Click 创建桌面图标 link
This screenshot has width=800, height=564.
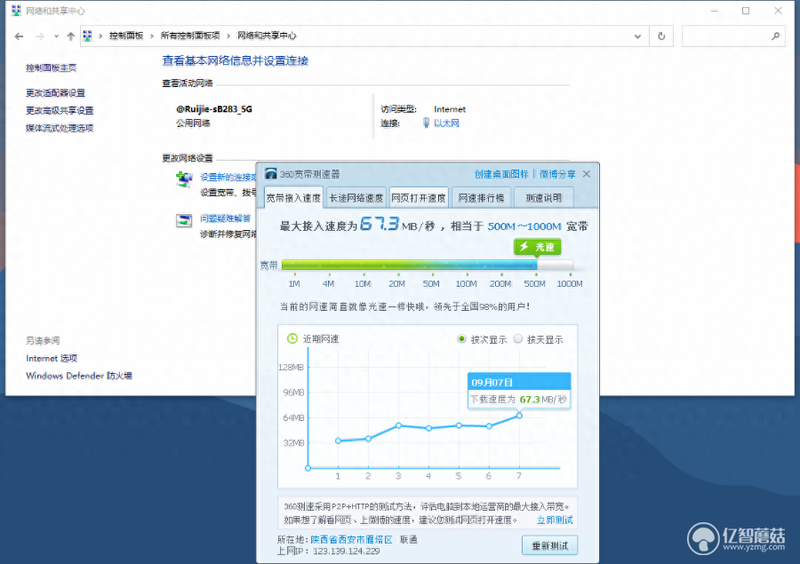[x=501, y=174]
